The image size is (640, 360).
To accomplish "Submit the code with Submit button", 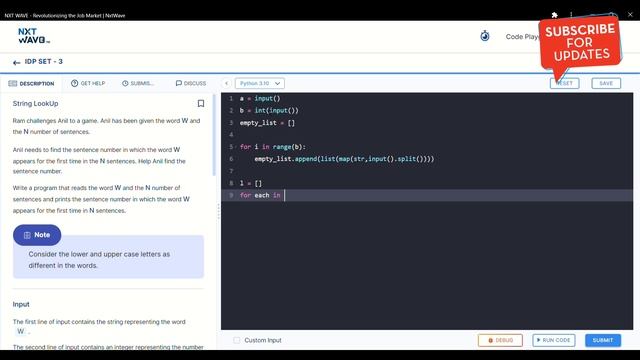I will coord(603,340).
